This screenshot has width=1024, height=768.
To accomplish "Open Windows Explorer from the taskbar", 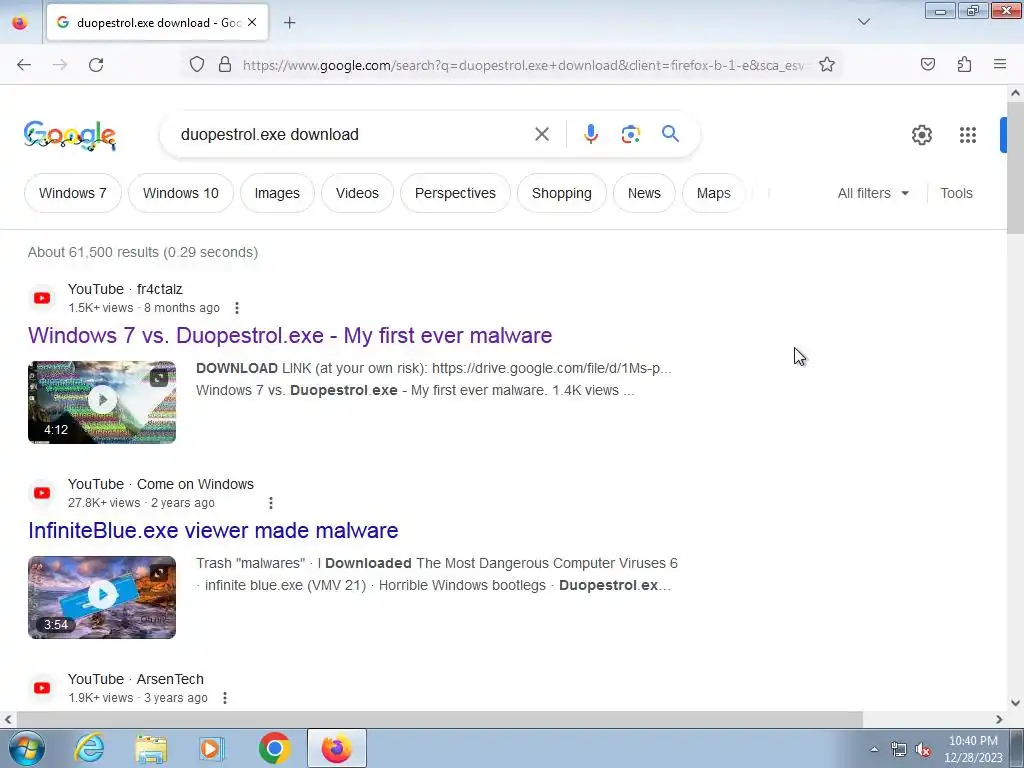I will pos(151,748).
